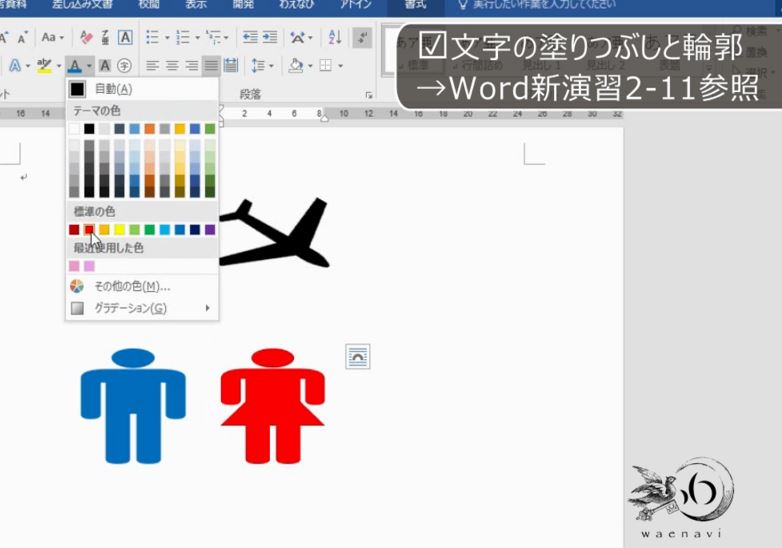This screenshot has height=548, width=782.
Task: Toggle justify alignment
Action: (211, 65)
